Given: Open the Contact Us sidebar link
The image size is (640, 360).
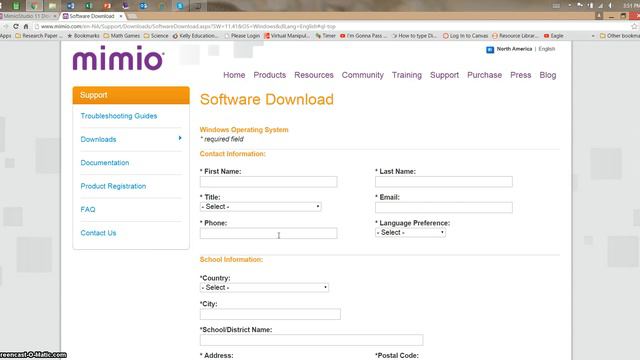Looking at the screenshot, I should click(98, 233).
